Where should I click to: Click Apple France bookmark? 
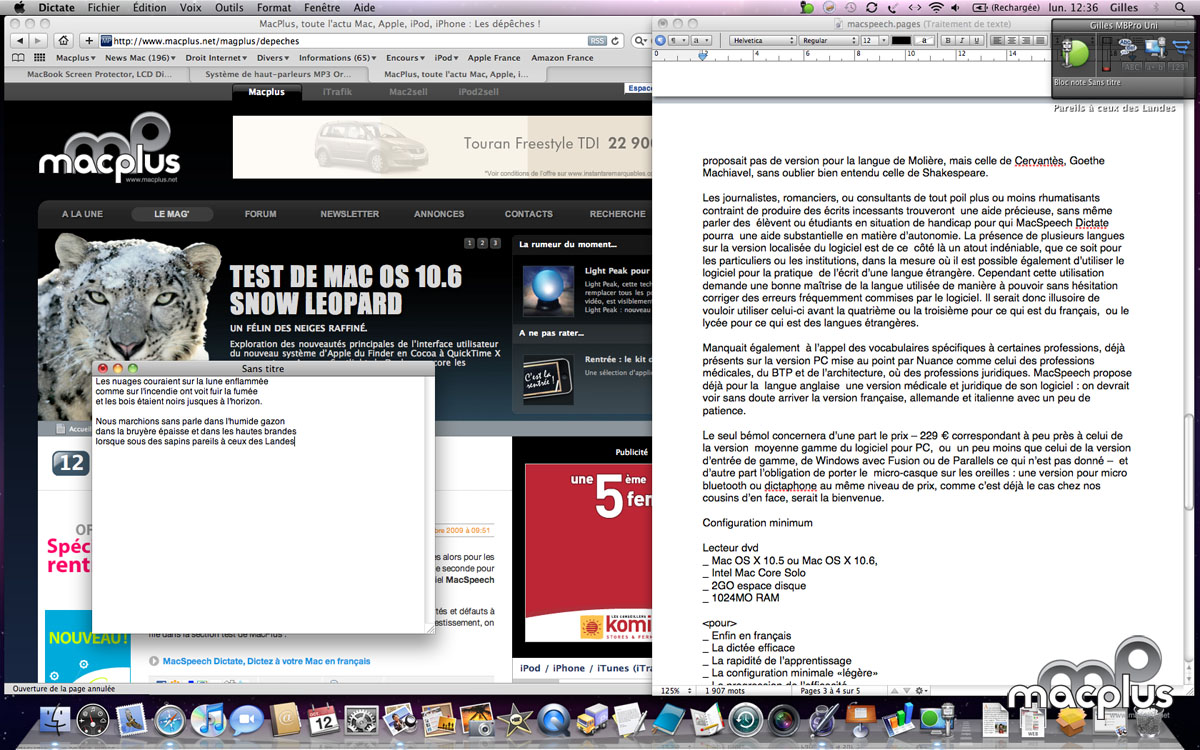tap(494, 58)
